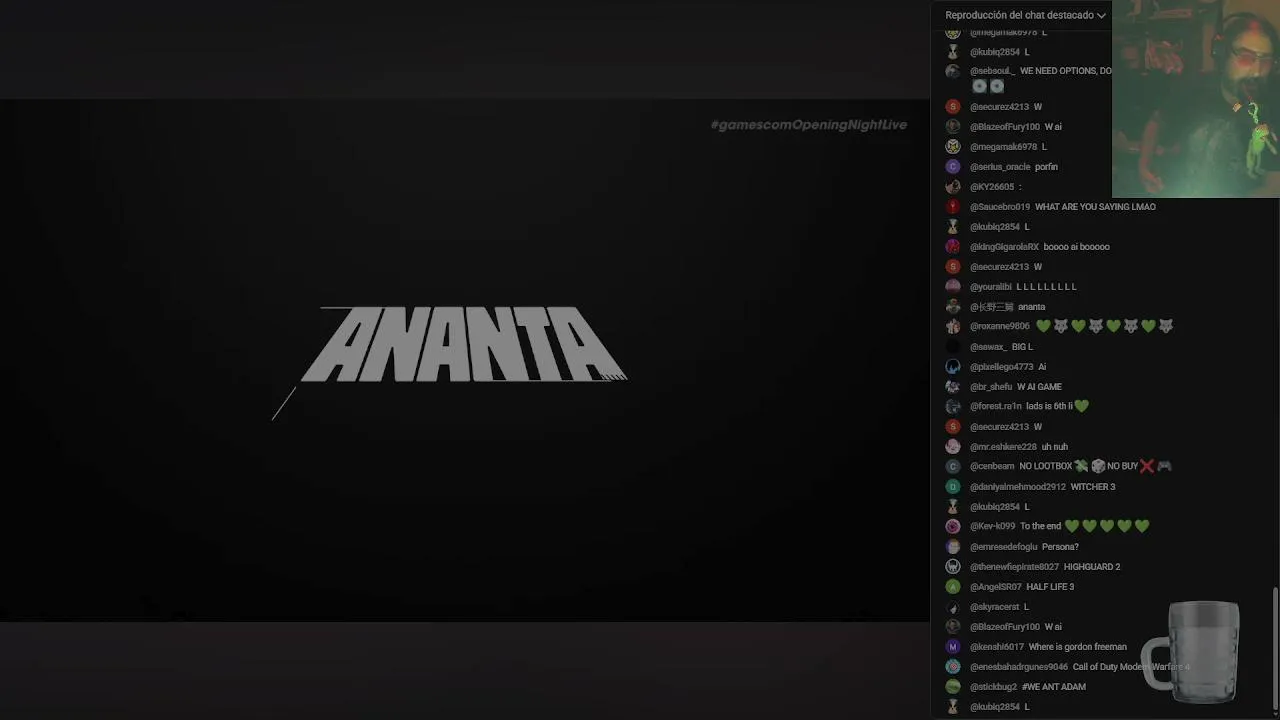Click the streamer webcam overlay
This screenshot has height=720, width=1280.
1196,99
